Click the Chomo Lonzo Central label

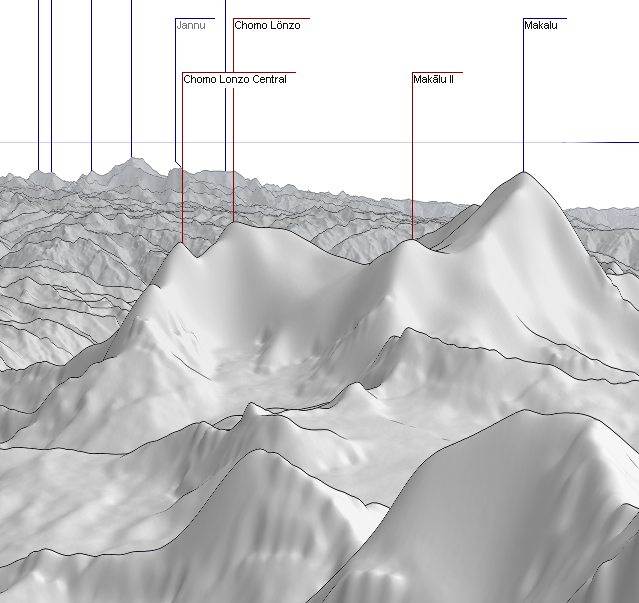coord(235,79)
